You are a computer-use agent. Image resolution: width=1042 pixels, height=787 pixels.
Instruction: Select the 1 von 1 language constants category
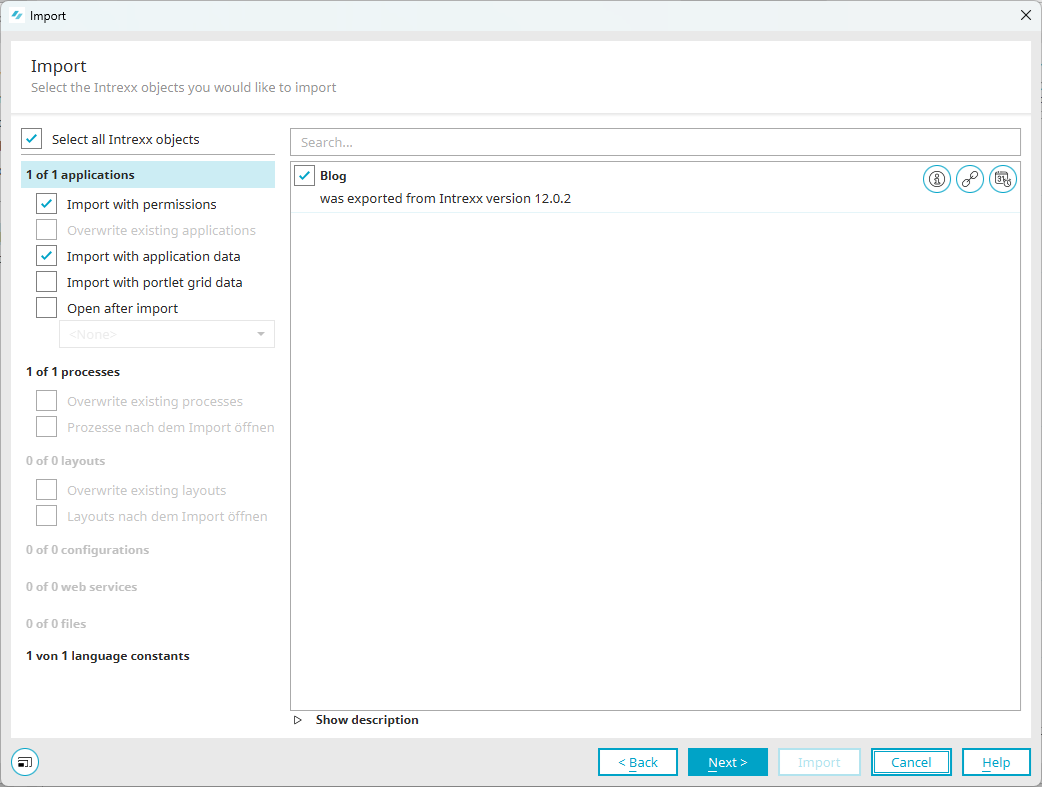tap(108, 656)
